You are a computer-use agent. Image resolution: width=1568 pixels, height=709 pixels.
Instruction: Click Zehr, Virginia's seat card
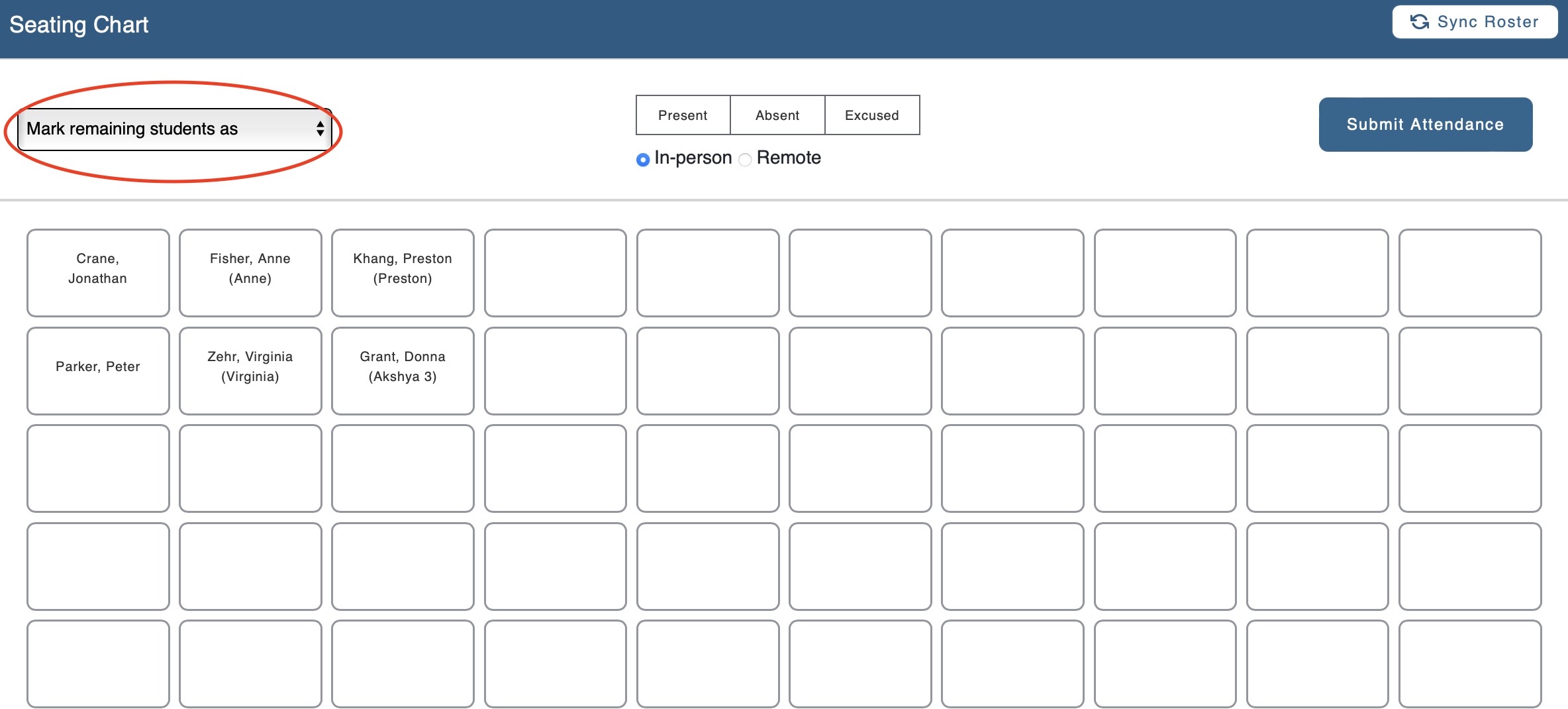point(250,370)
